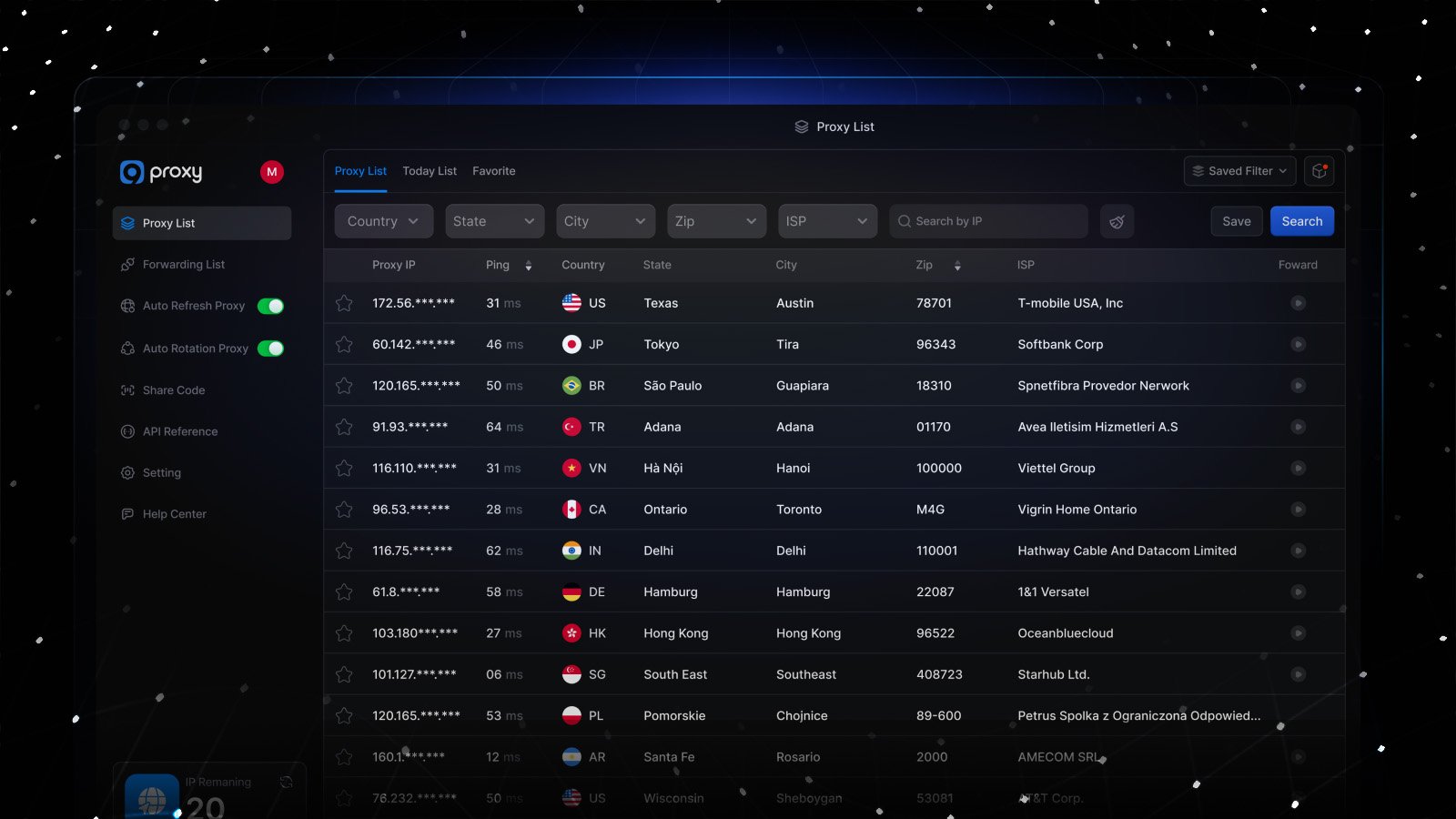Screen dimensions: 1456x819
Task: Open the Country filter dropdown
Action: tap(383, 221)
